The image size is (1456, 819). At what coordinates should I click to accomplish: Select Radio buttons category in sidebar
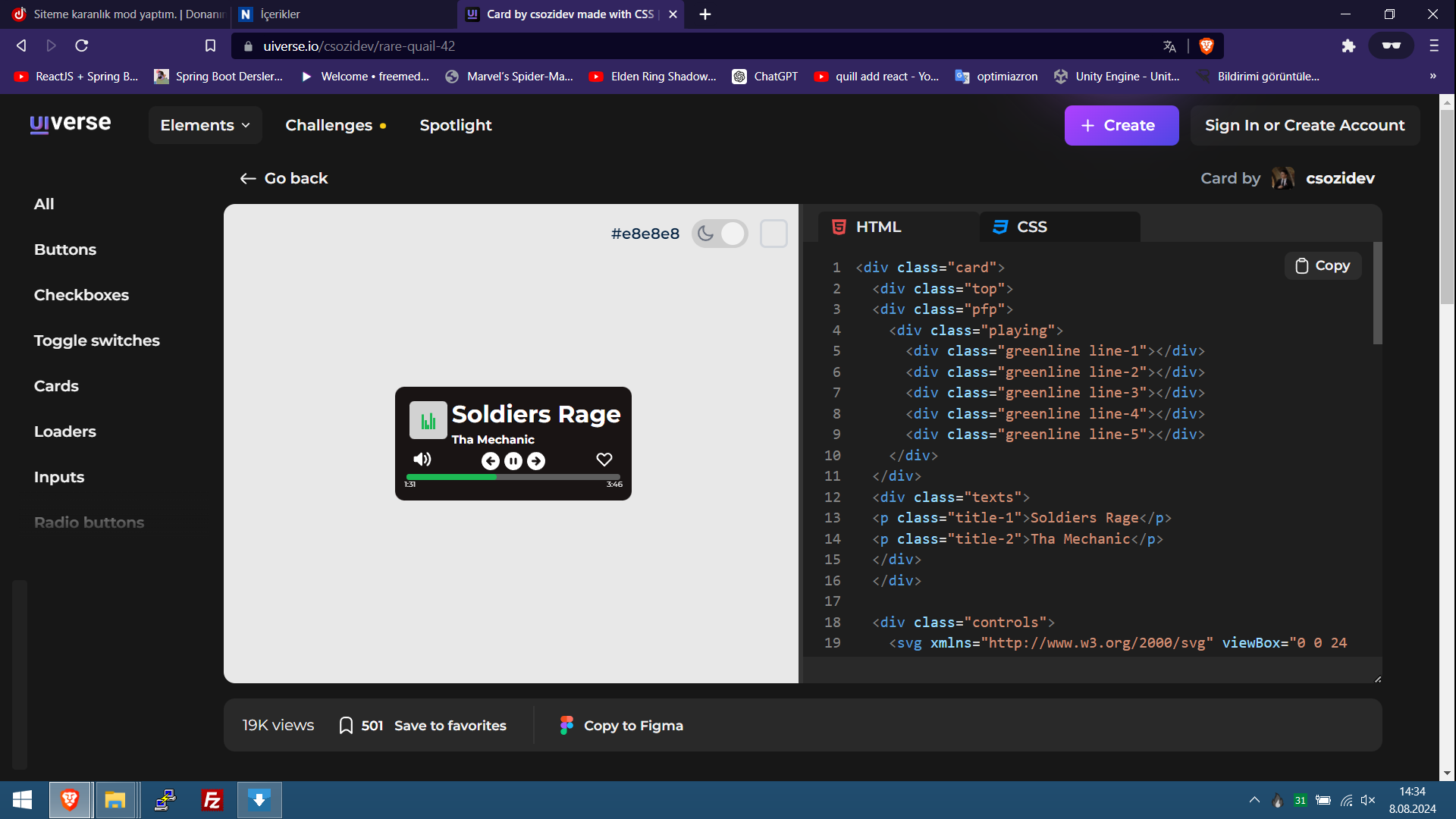point(89,522)
